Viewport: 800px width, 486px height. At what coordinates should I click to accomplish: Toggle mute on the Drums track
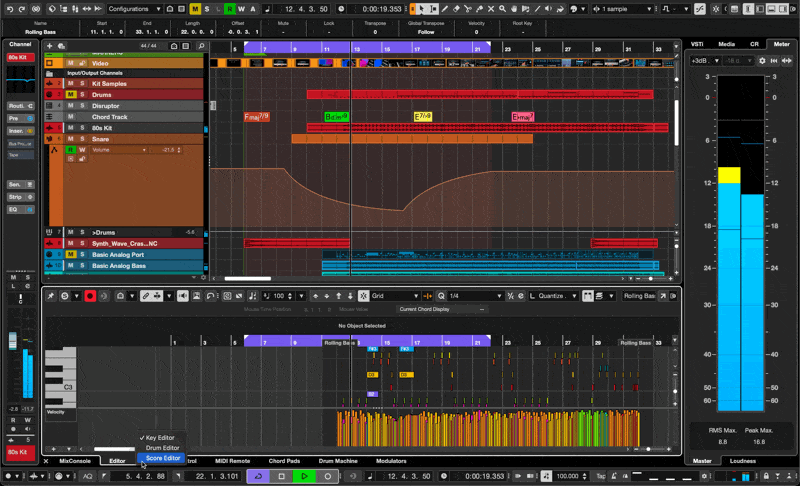[x=71, y=95]
